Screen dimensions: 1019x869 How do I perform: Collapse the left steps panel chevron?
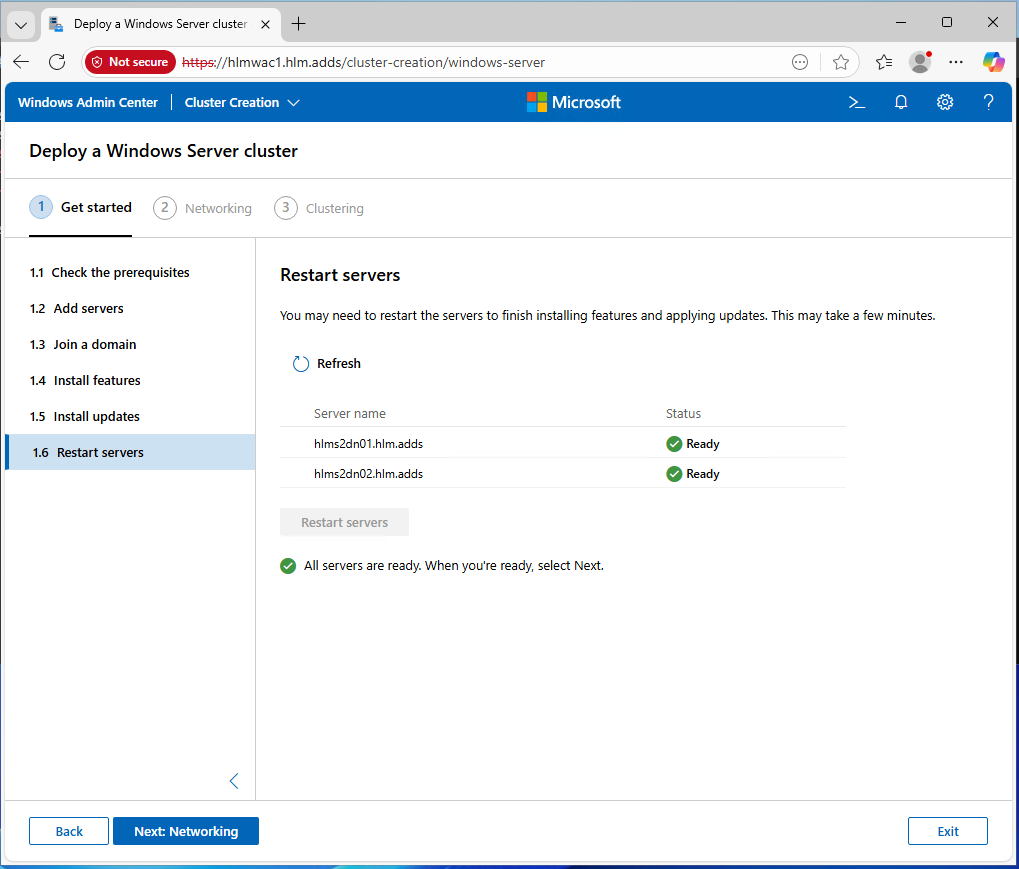tap(234, 781)
